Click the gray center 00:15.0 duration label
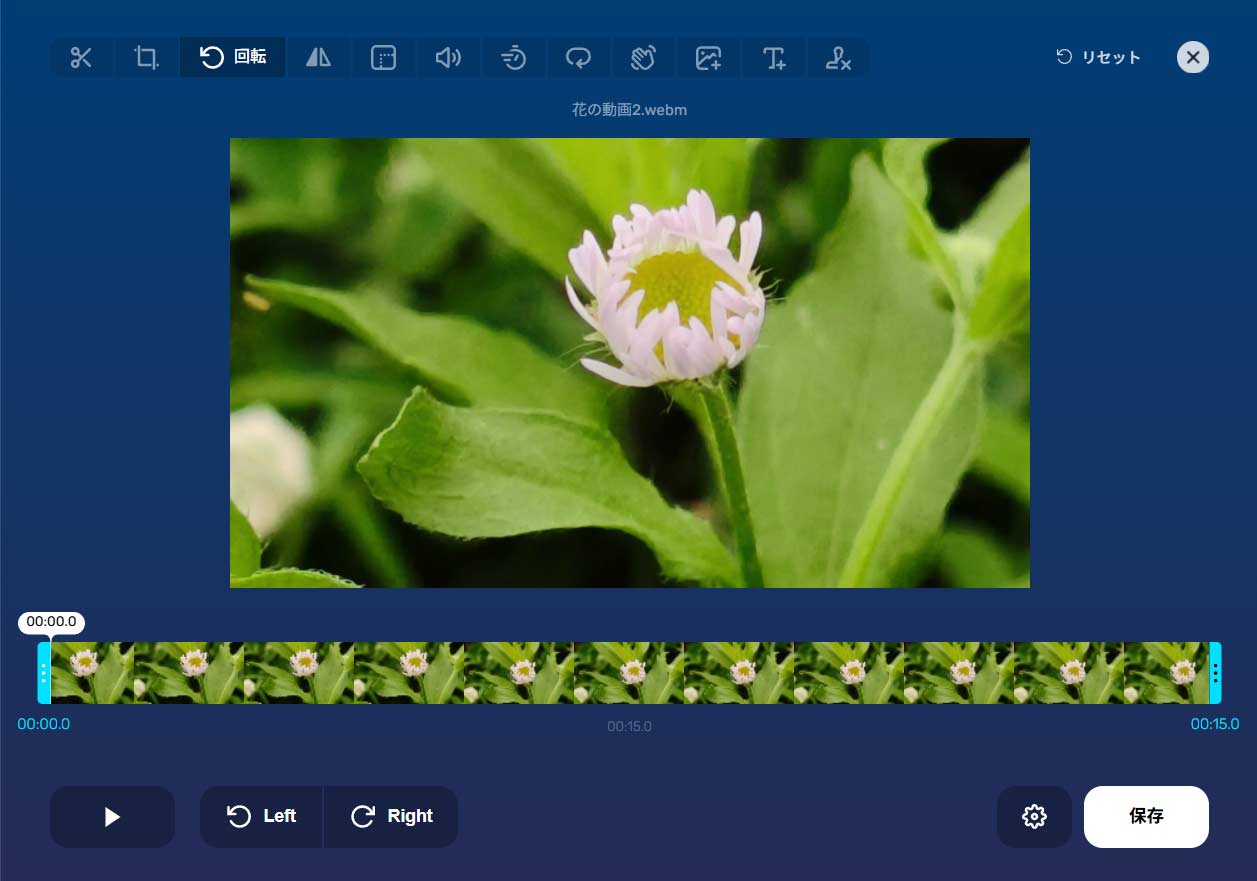This screenshot has width=1257, height=881. (629, 726)
